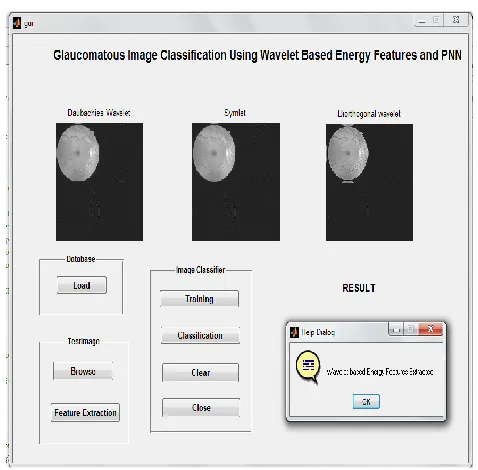Viewport: 478px width, 470px height.
Task: Click the Symlet caption
Action: (x=235, y=113)
